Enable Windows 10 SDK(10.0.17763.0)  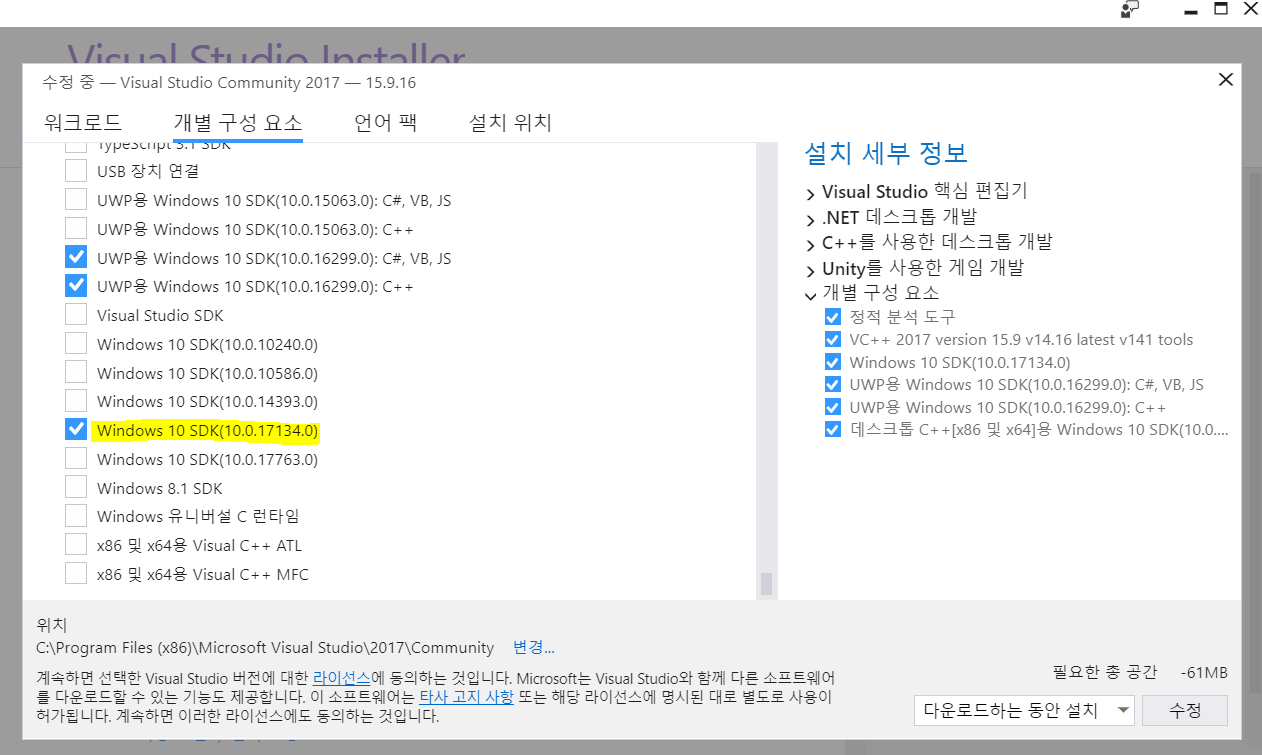point(76,459)
